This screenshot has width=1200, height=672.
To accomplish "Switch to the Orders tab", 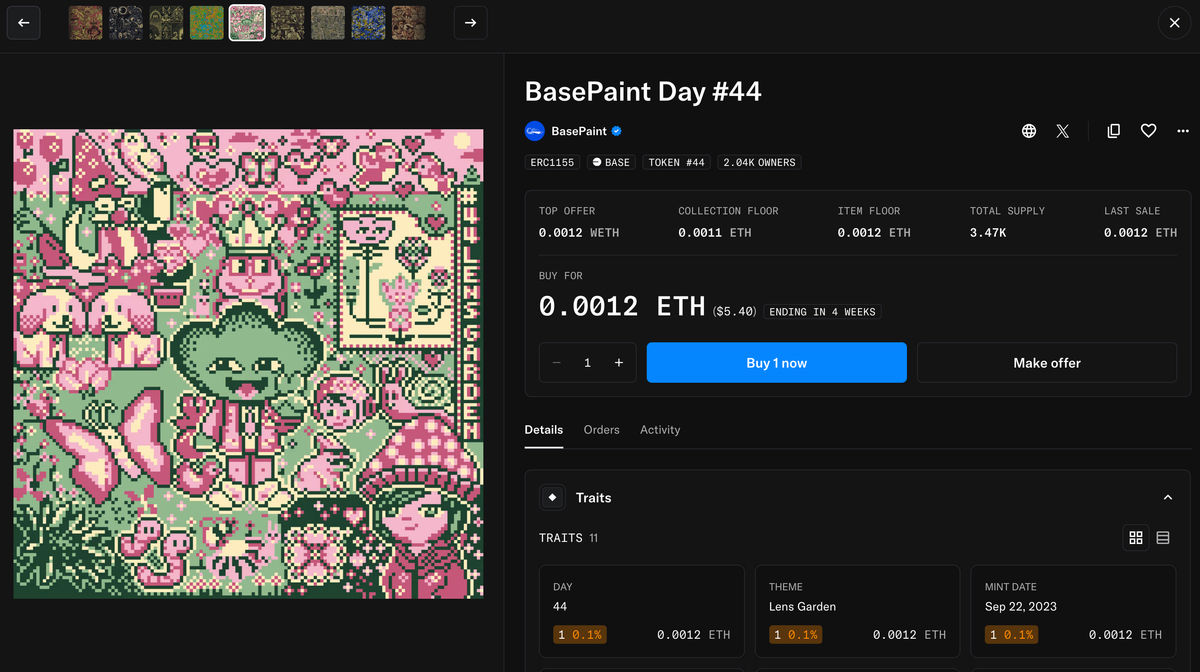I will 602,430.
